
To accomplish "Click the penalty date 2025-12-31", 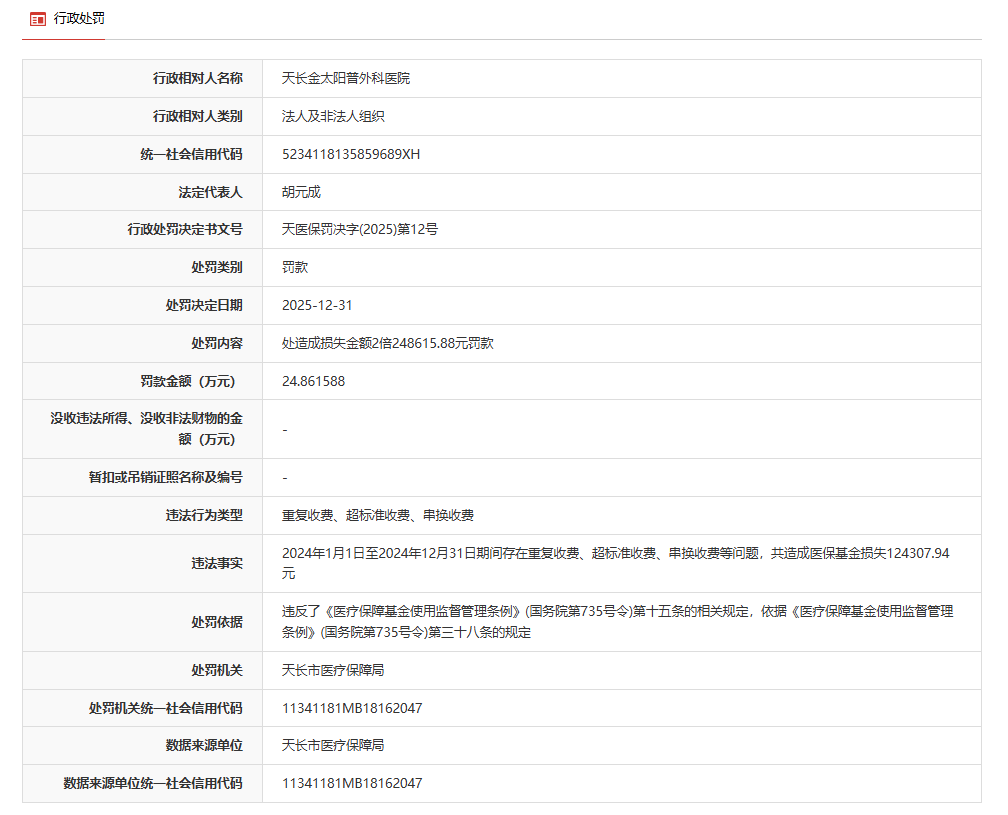I will 317,305.
